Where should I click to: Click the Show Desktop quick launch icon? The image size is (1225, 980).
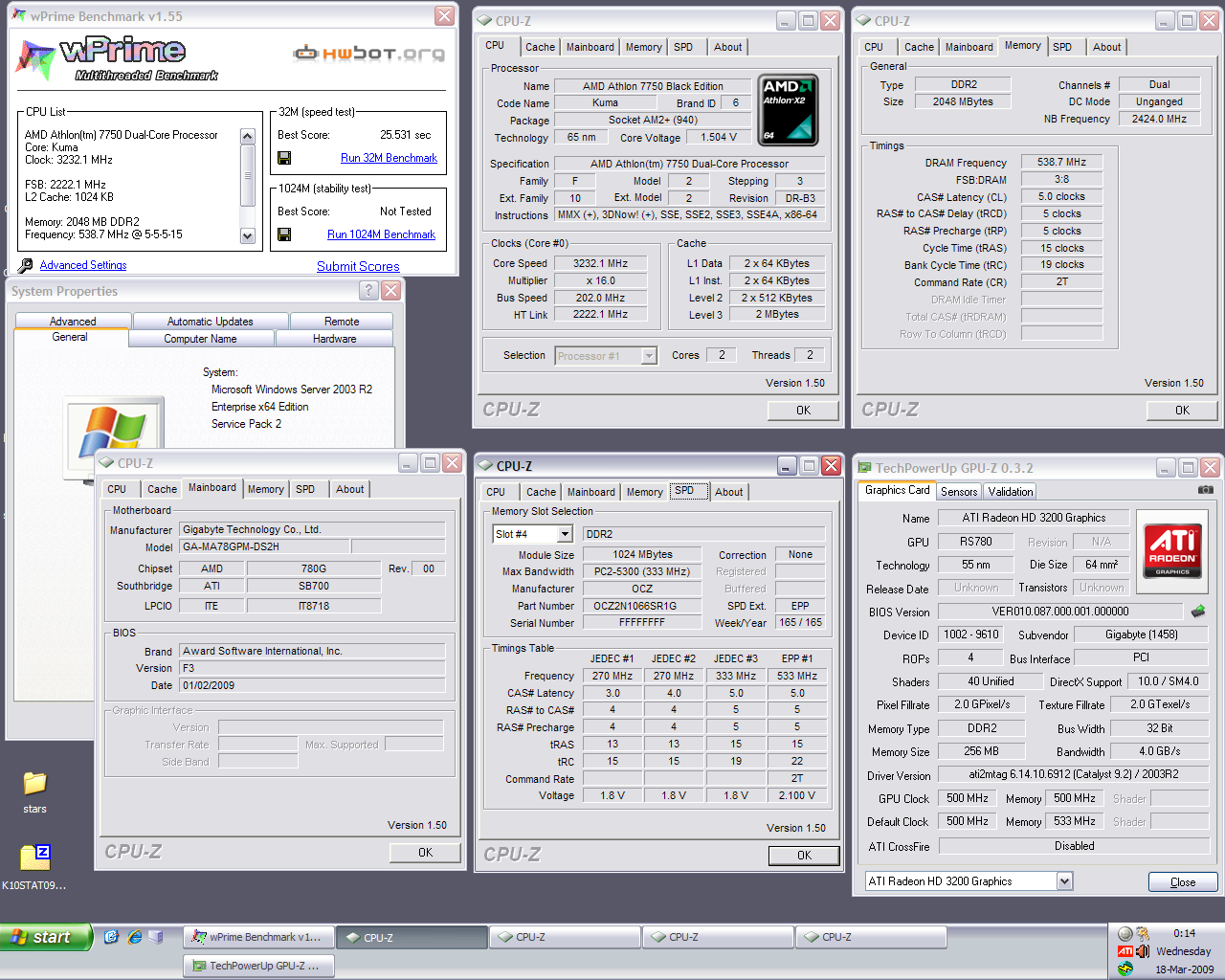point(156,937)
